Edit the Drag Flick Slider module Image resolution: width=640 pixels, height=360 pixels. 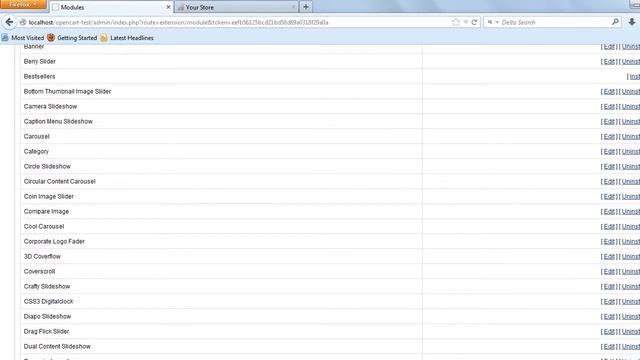tap(609, 331)
